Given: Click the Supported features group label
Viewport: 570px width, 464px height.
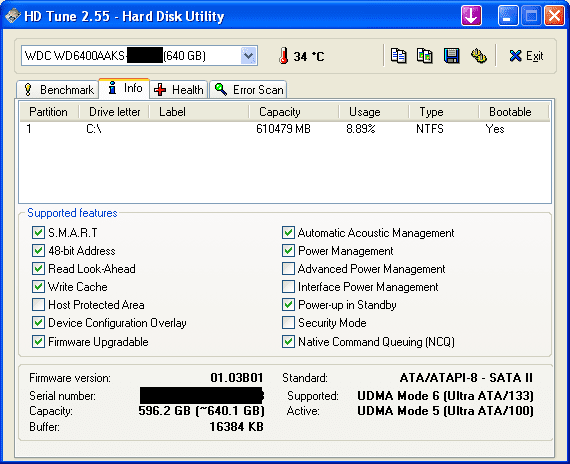Looking at the screenshot, I should [72, 213].
